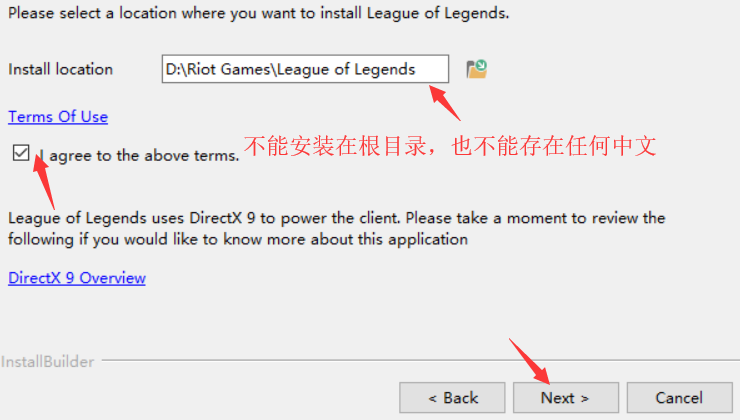Open the browse folder icon beside install path

(477, 69)
